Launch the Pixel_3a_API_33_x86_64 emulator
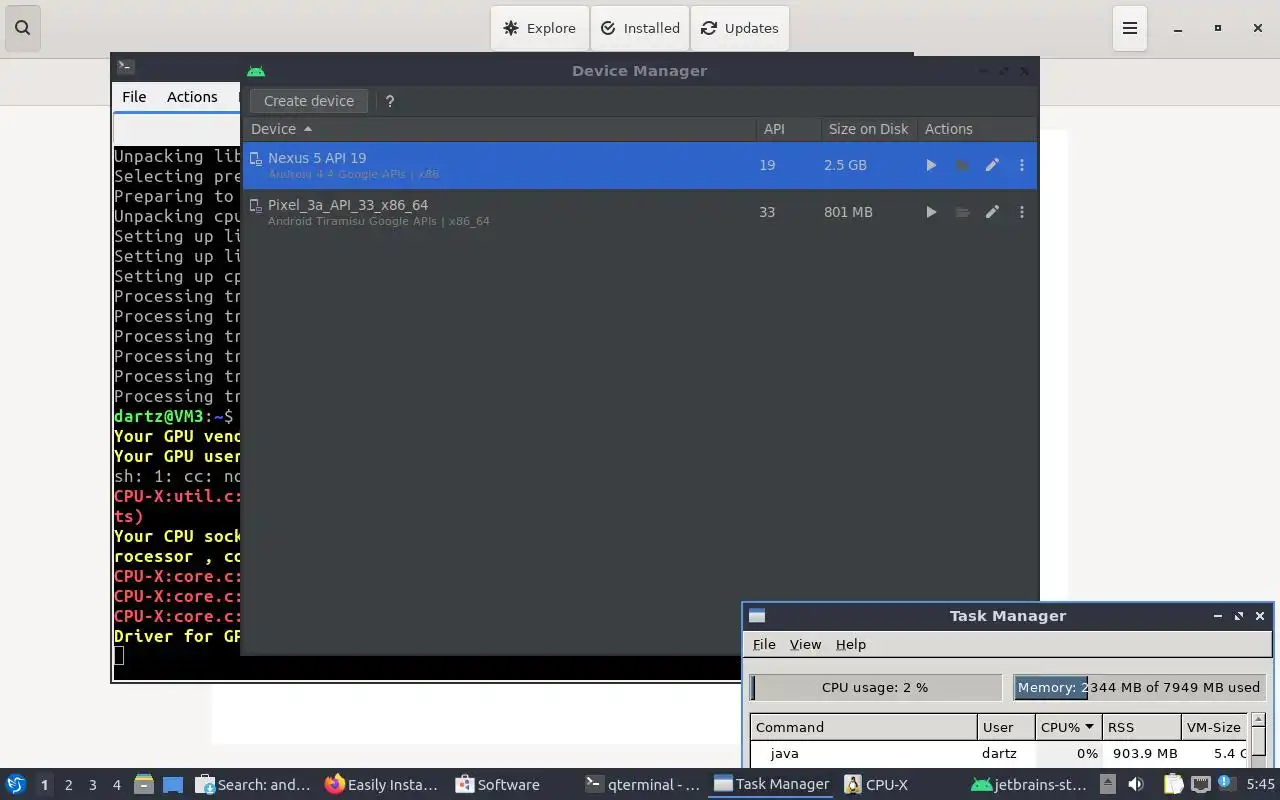 coord(931,212)
